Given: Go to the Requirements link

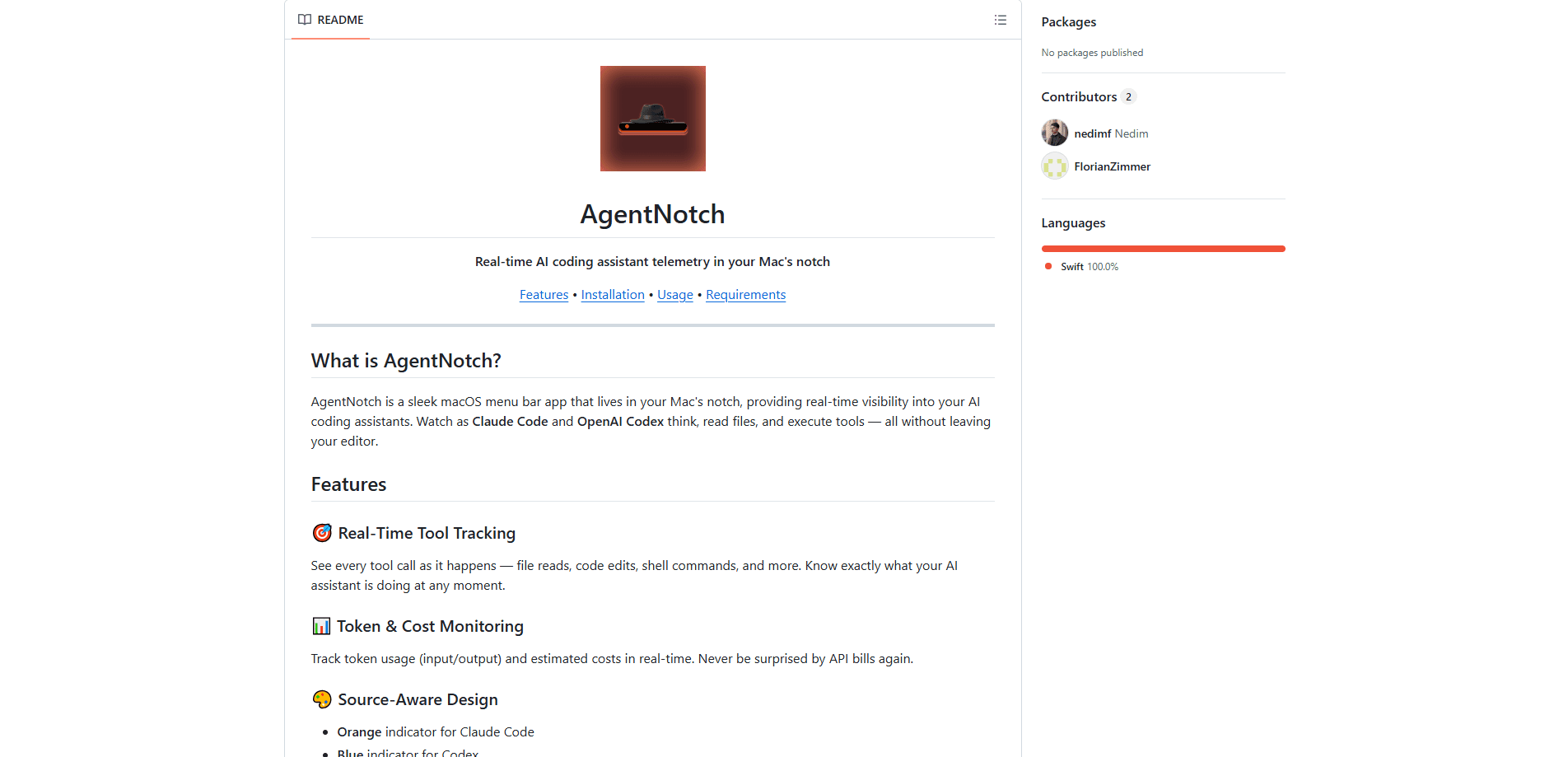Looking at the screenshot, I should click(x=745, y=295).
